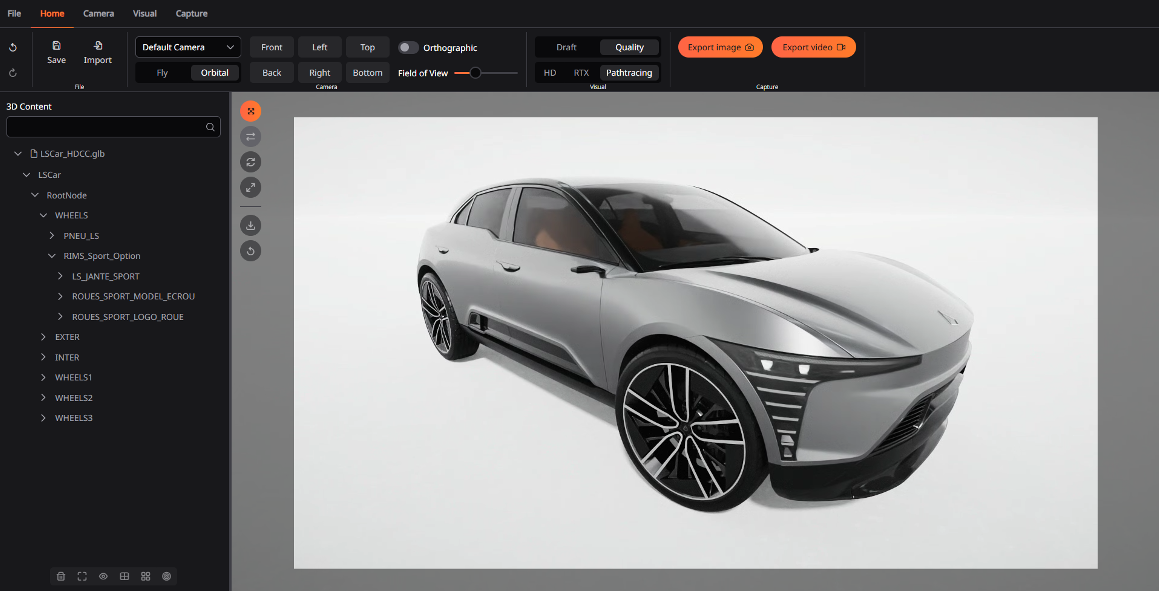Click the expand fullscreen arrows icon
1159x591 pixels.
pyautogui.click(x=251, y=187)
